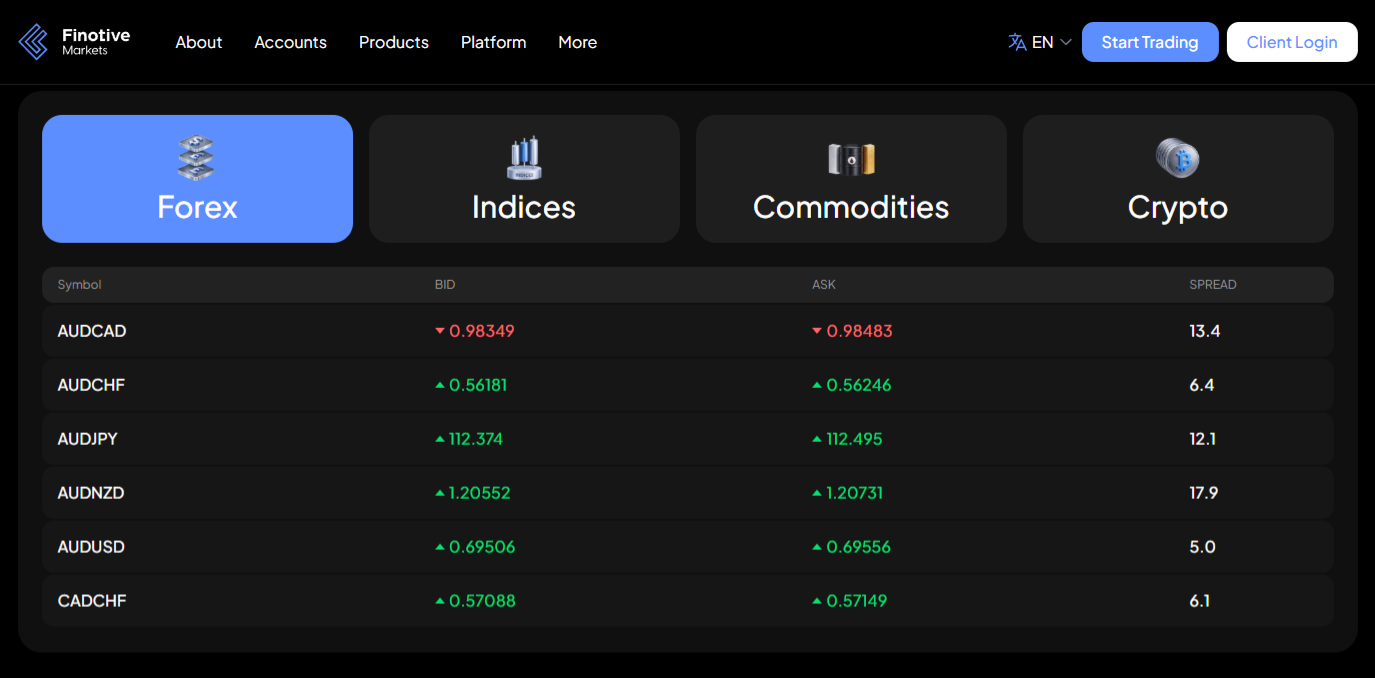Click the SPREAD column header
This screenshot has width=1375, height=678.
[1213, 285]
